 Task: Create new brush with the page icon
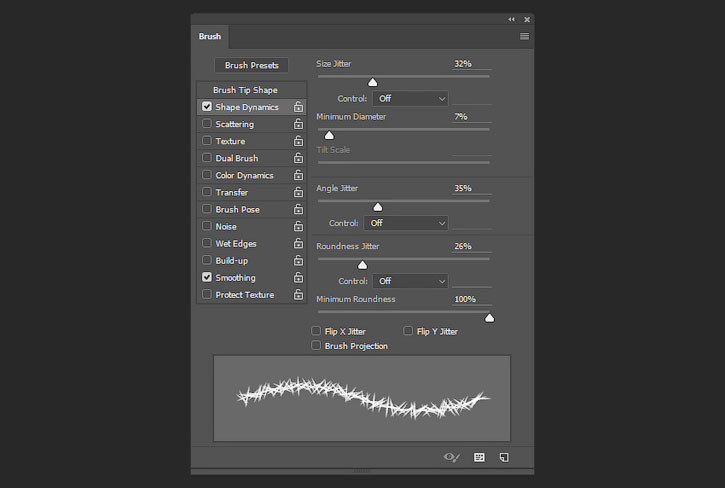(x=504, y=457)
